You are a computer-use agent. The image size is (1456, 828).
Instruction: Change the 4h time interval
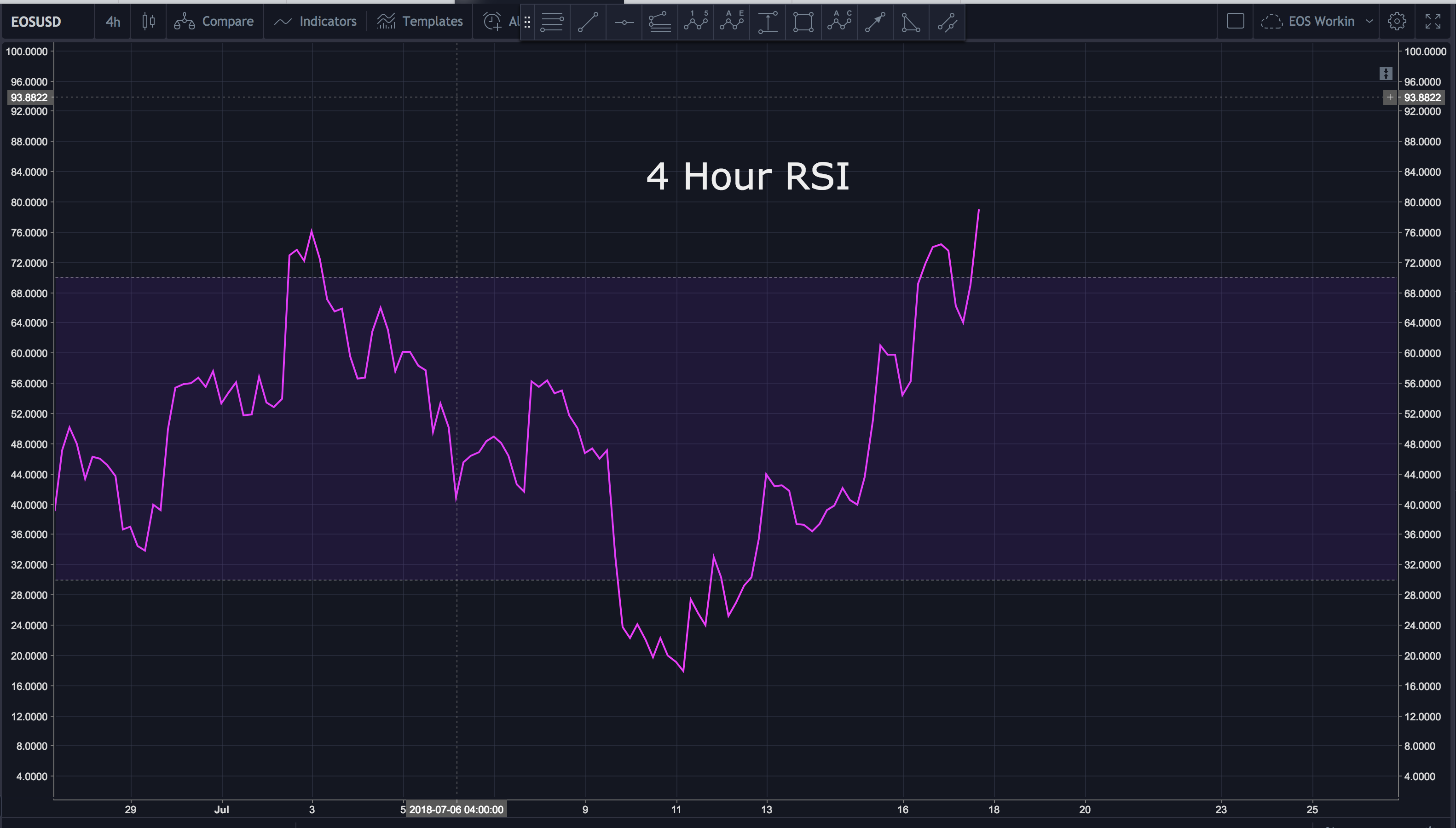[x=113, y=22]
